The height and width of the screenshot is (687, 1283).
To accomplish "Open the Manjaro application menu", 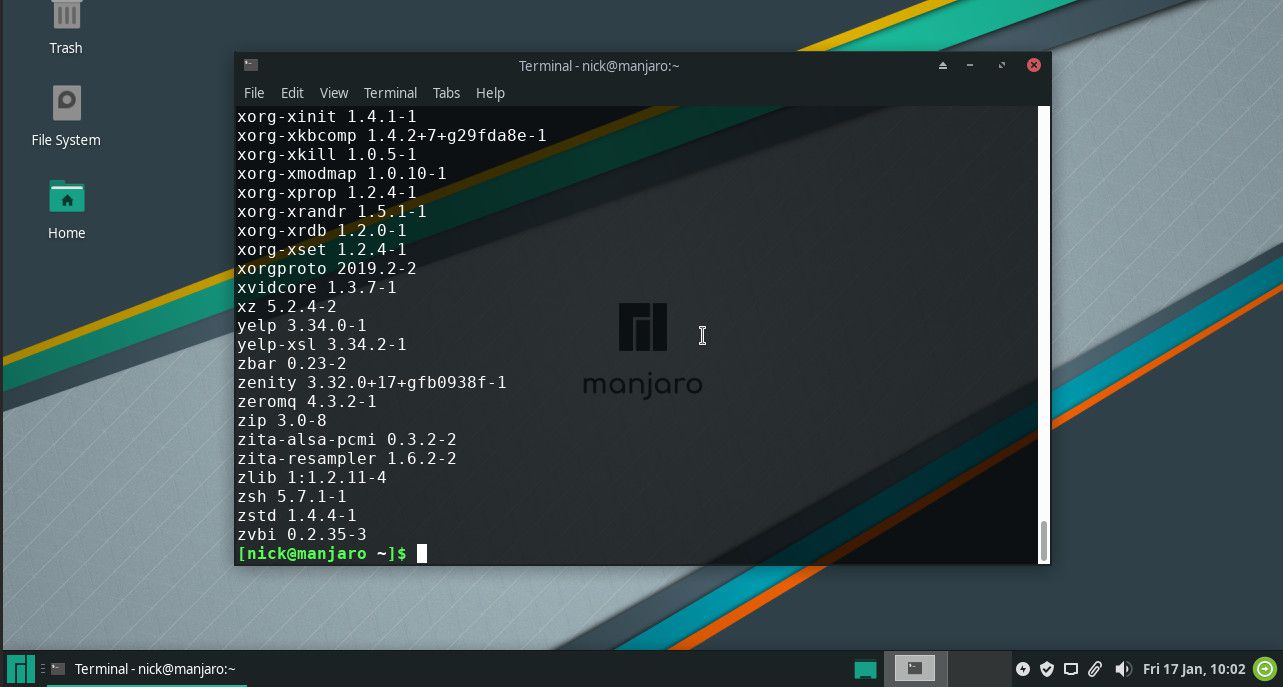I will (21, 668).
